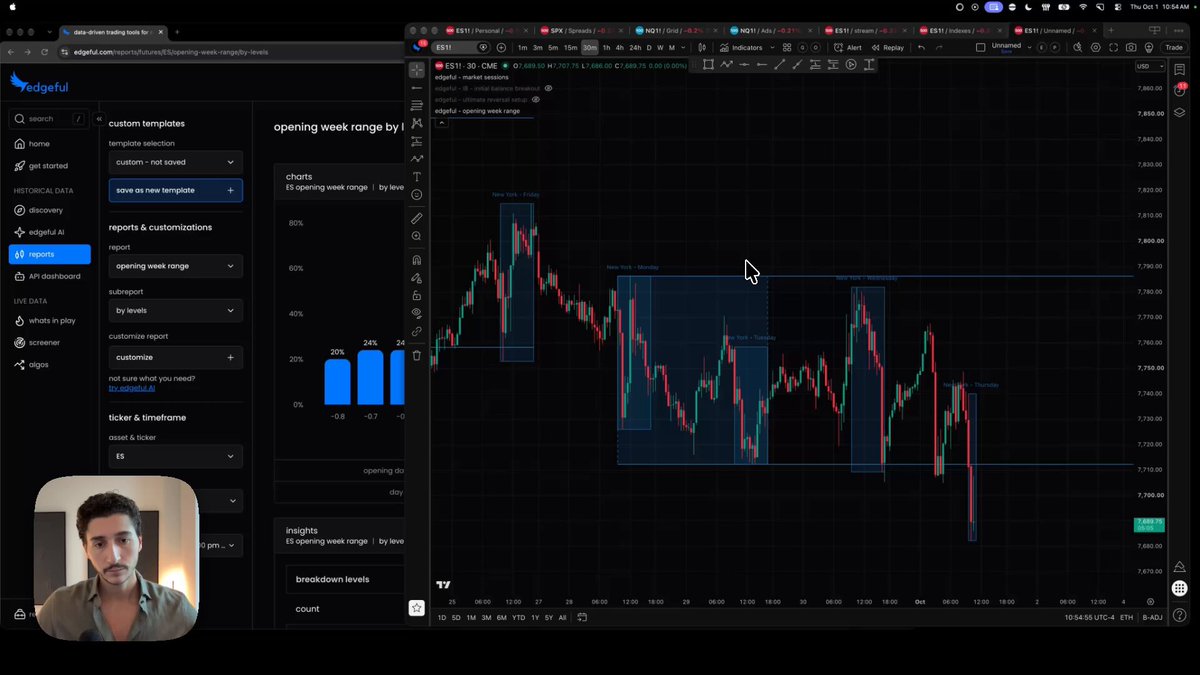Screen dimensions: 1200x675
Task: Follow the try edgeful AI link
Action: coord(132,387)
